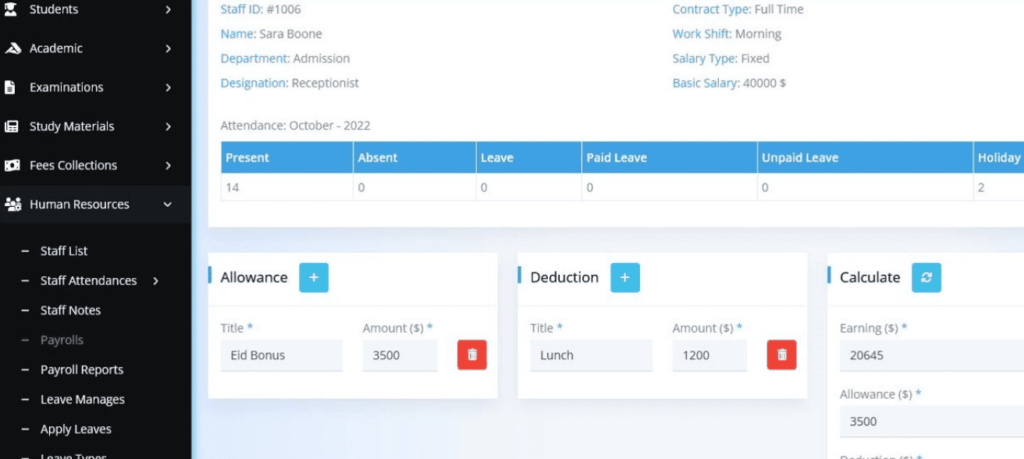Click the Students sidebar icon

coord(11,9)
